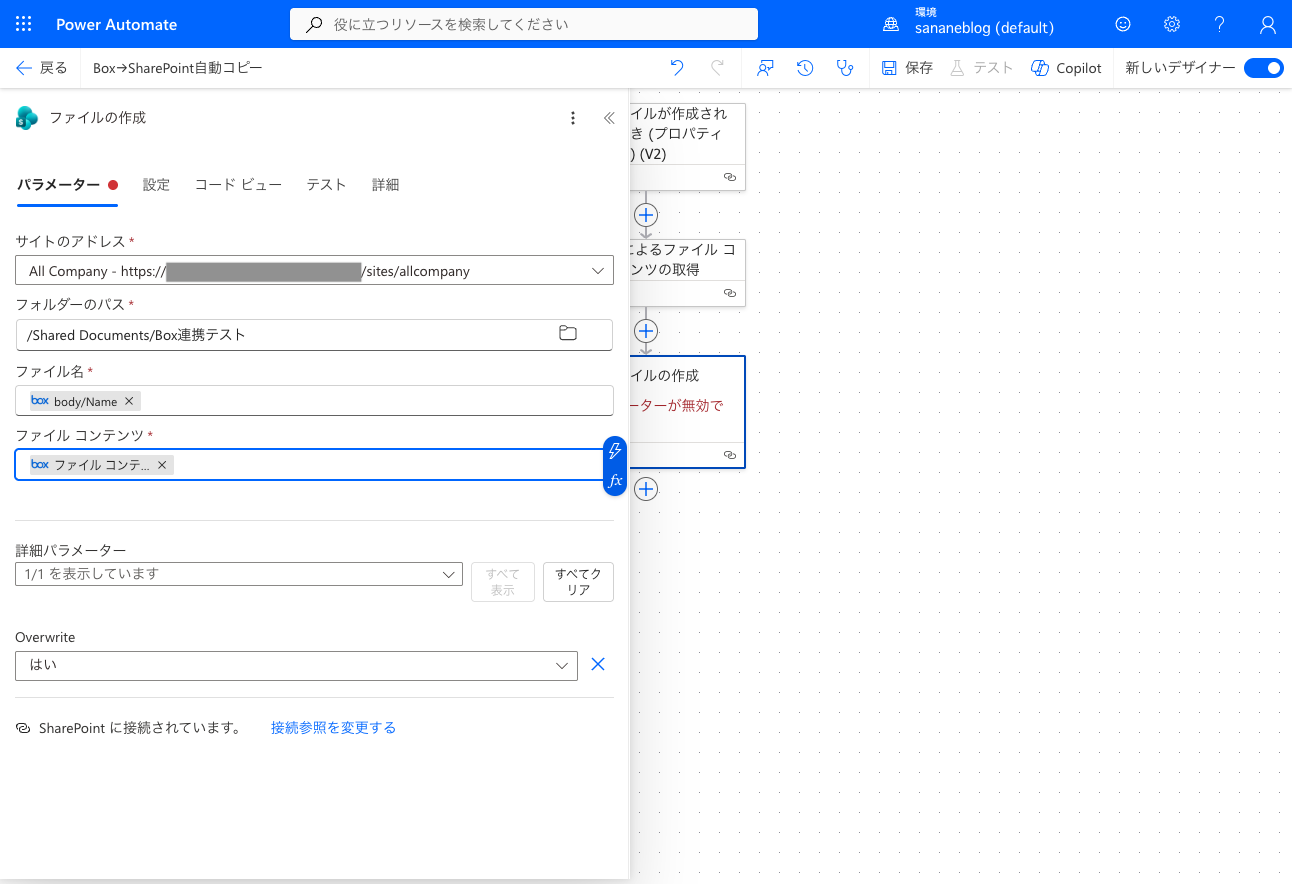Screen dimensions: 1292x884
Task: Open the help question mark icon
Action: [1220, 24]
